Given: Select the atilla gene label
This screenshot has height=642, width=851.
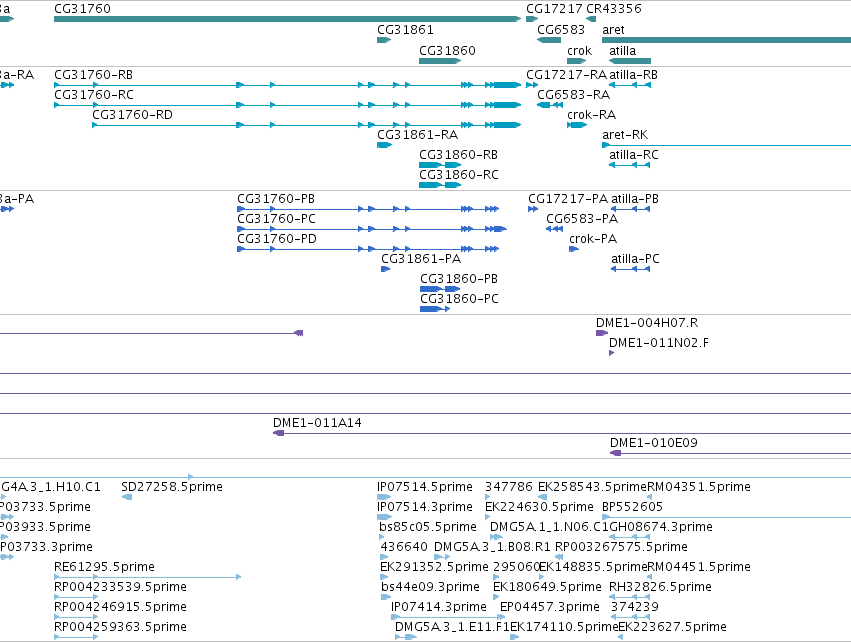Looking at the screenshot, I should 623,50.
